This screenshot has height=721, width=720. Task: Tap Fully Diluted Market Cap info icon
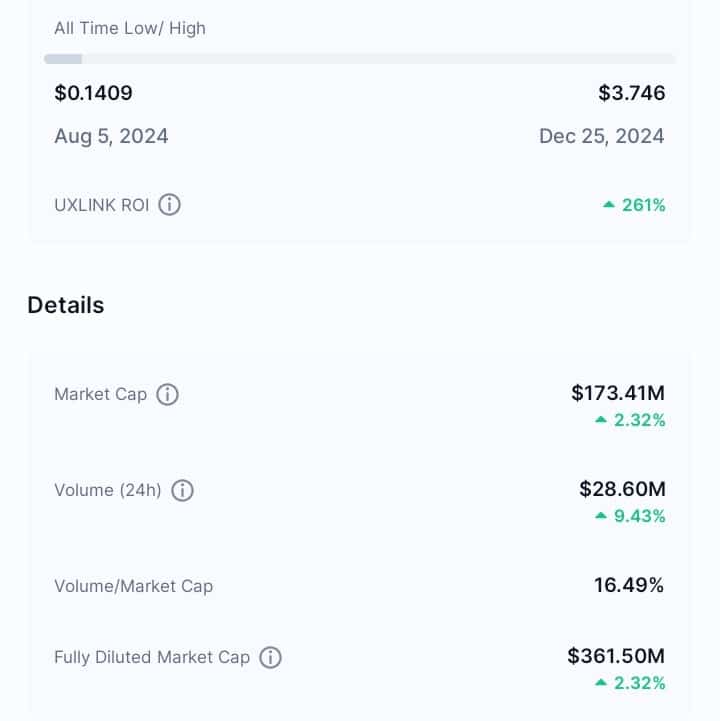point(270,658)
